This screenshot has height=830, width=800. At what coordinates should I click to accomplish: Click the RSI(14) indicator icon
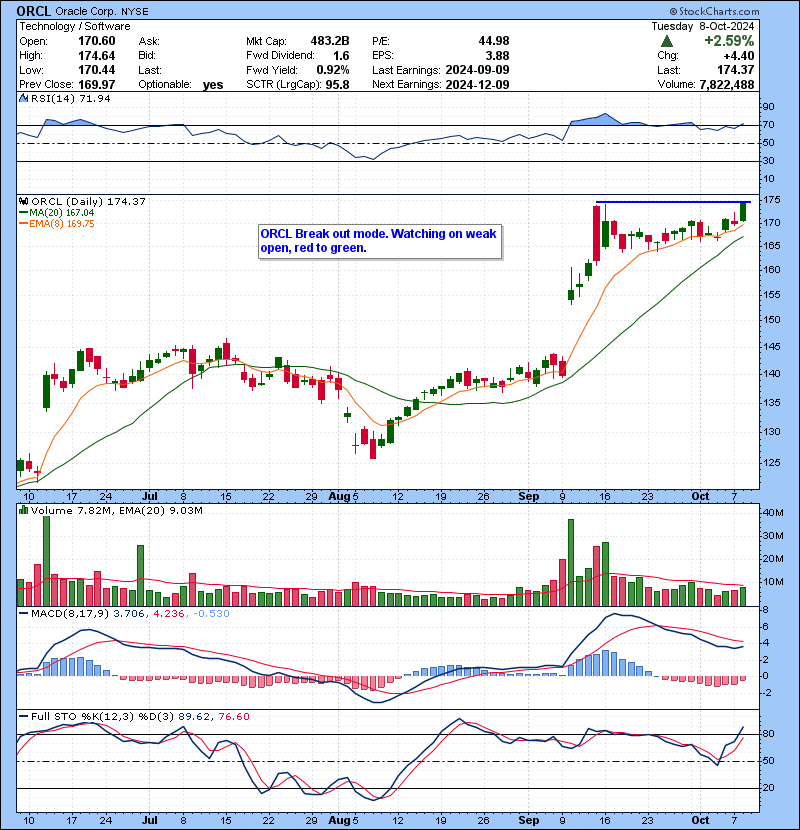23,98
